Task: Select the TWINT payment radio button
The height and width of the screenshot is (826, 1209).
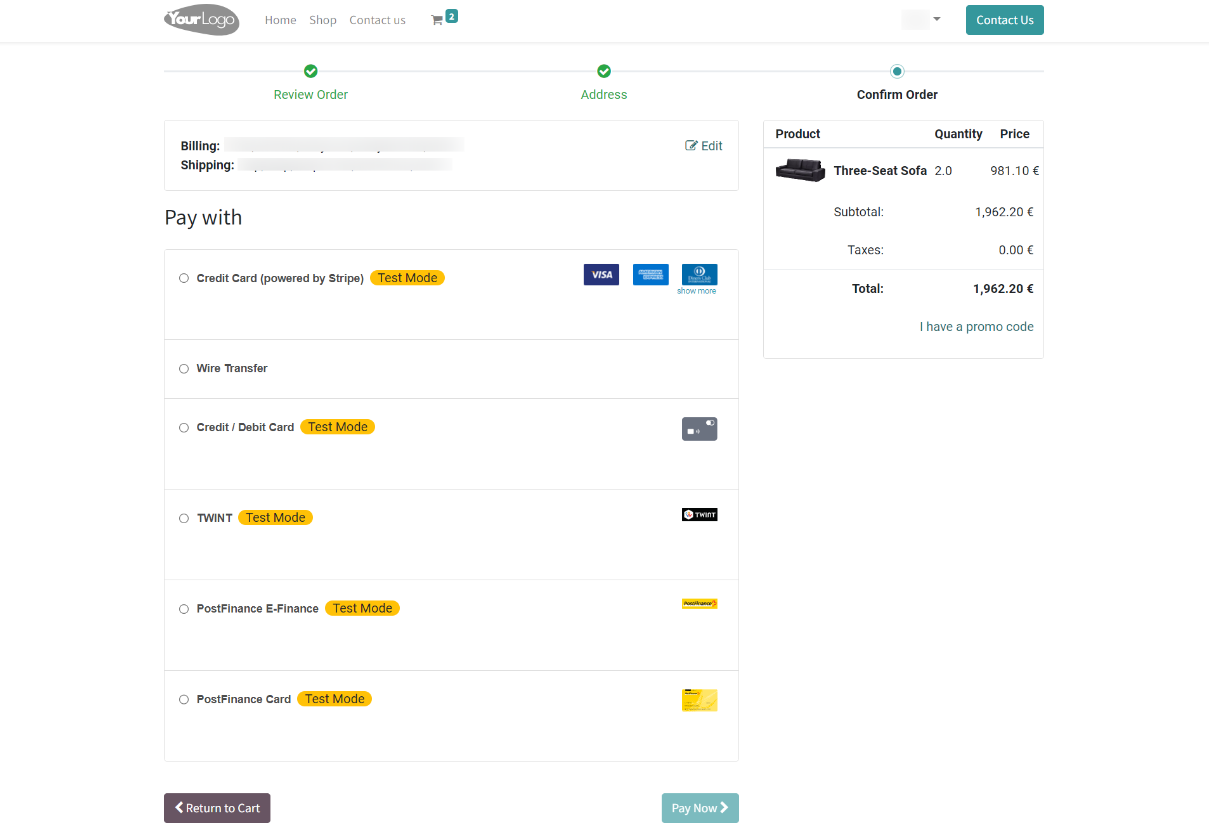Action: (x=184, y=519)
